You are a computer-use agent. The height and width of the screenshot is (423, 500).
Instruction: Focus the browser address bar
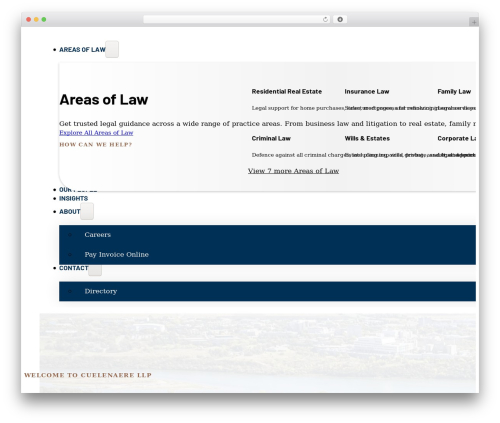(x=233, y=20)
